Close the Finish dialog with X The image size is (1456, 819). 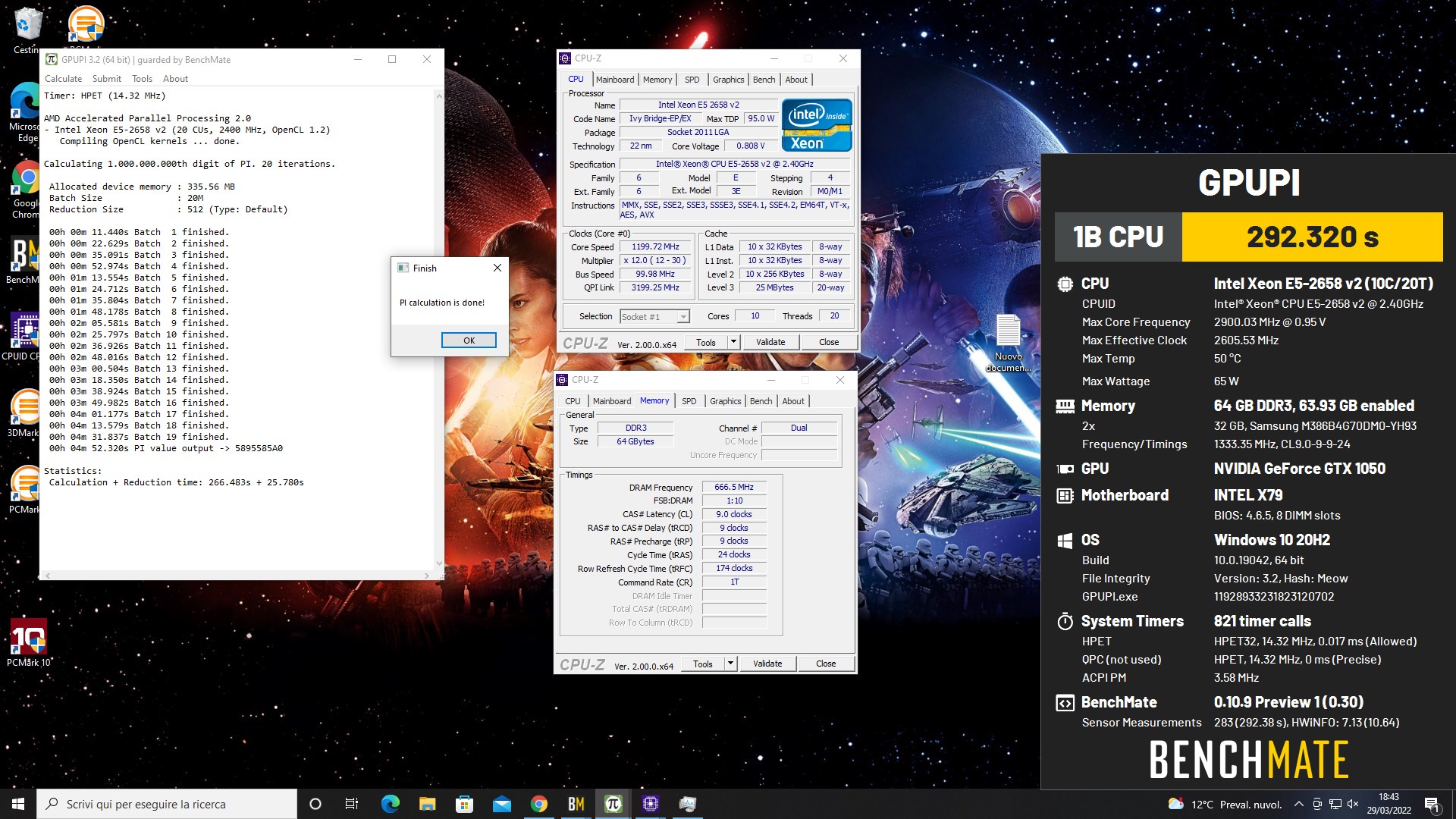pos(497,268)
